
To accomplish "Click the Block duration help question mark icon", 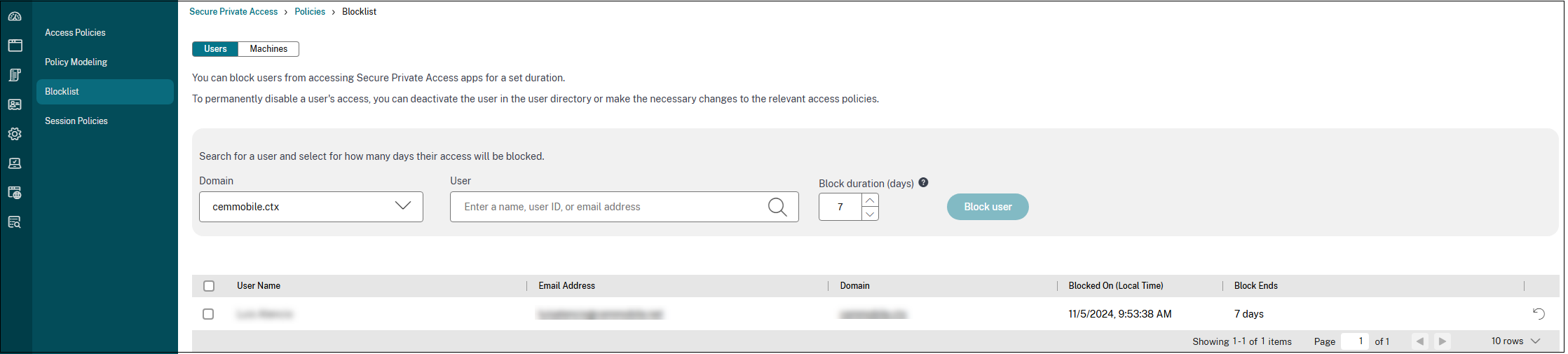I will point(923,182).
